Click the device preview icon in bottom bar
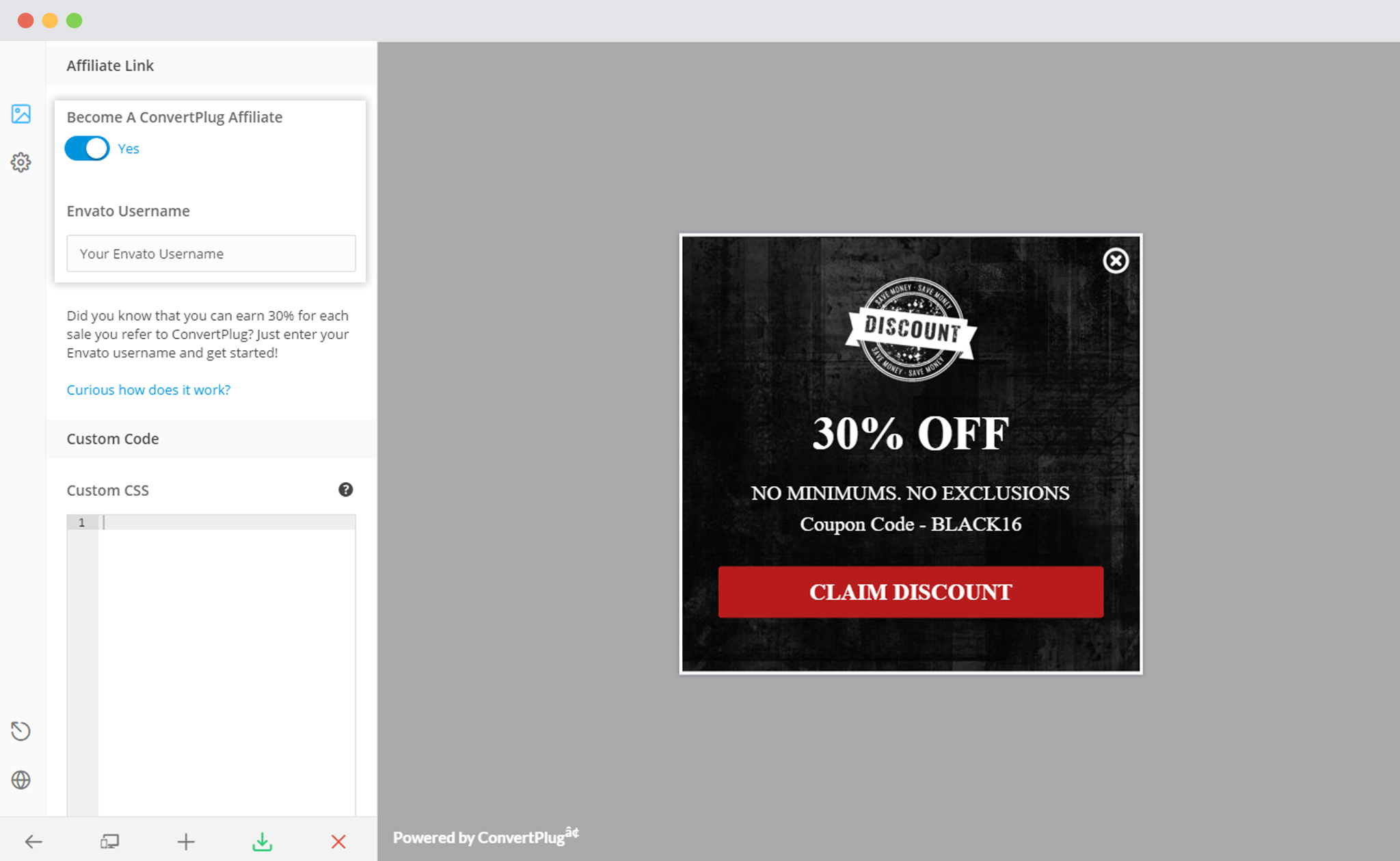1400x861 pixels. click(x=108, y=841)
